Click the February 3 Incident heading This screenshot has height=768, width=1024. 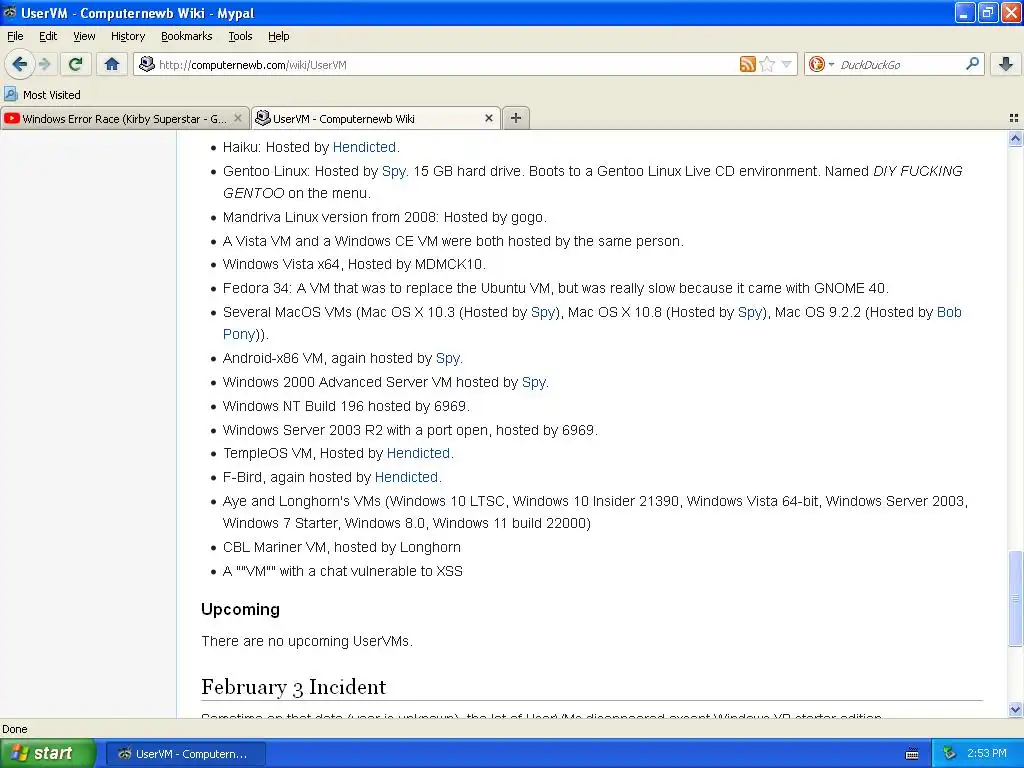coord(293,687)
